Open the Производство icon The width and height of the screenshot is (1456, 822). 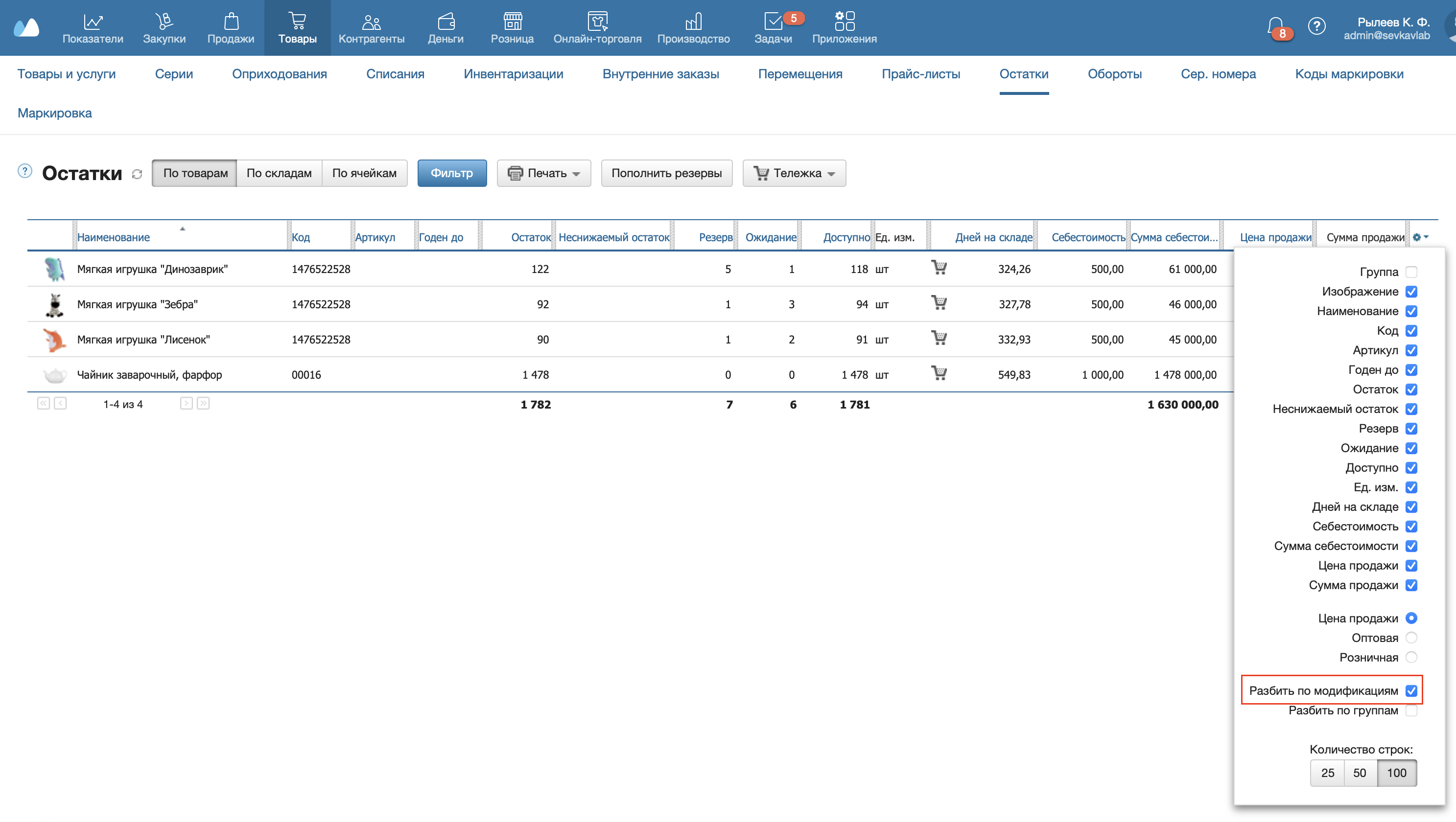694,22
